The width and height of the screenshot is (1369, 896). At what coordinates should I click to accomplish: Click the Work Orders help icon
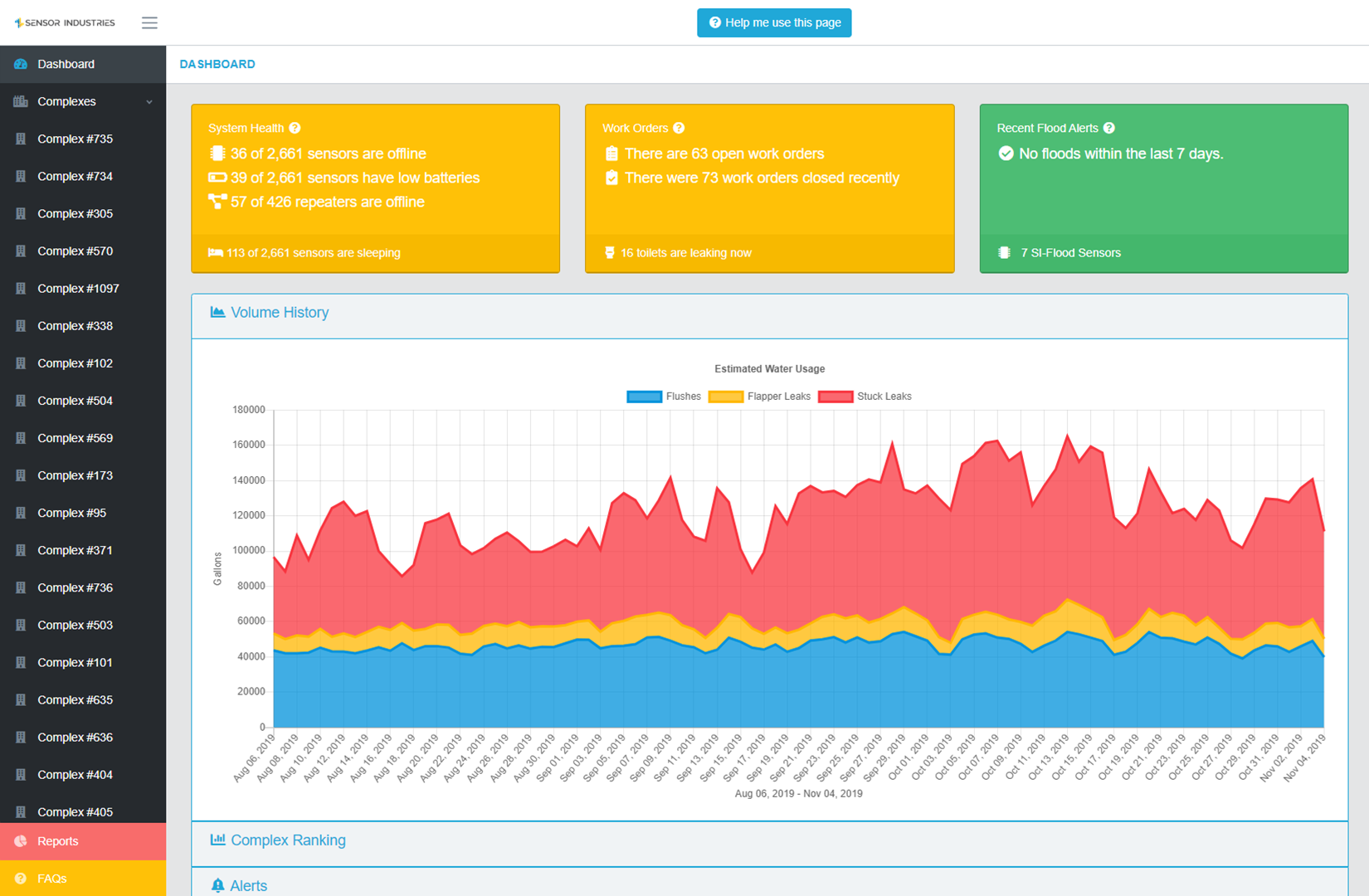tap(679, 128)
